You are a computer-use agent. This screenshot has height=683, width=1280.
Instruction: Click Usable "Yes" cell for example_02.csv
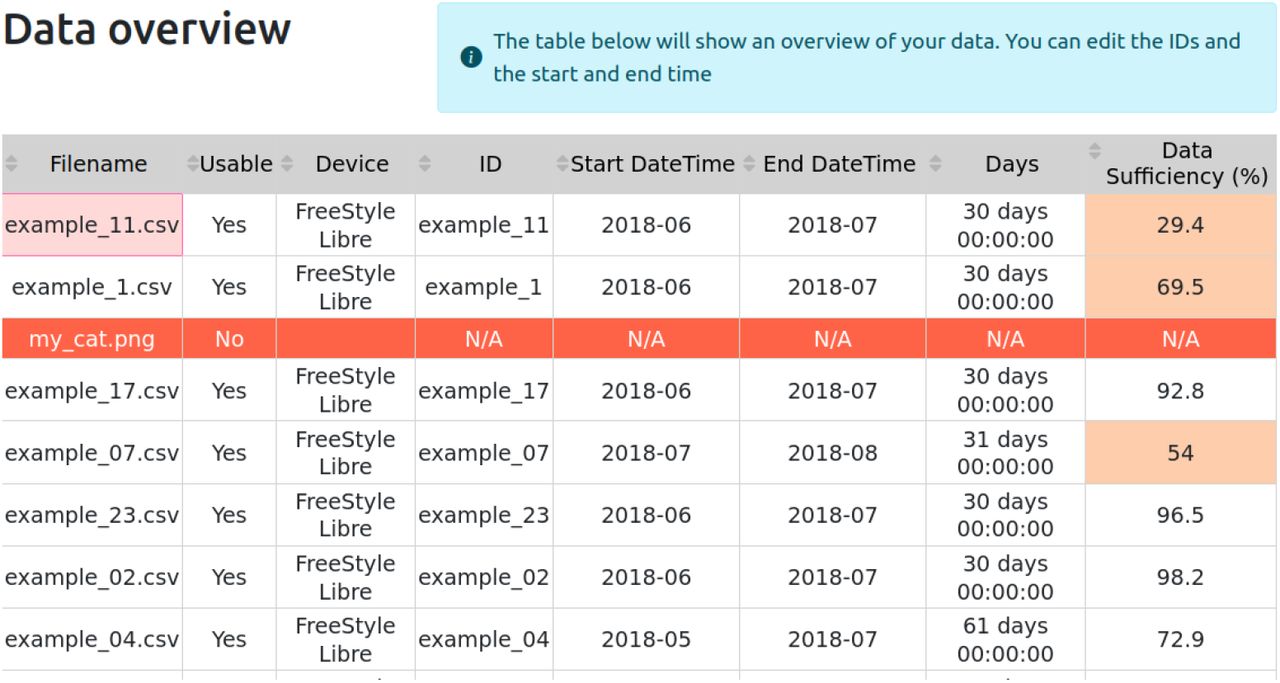pos(229,577)
